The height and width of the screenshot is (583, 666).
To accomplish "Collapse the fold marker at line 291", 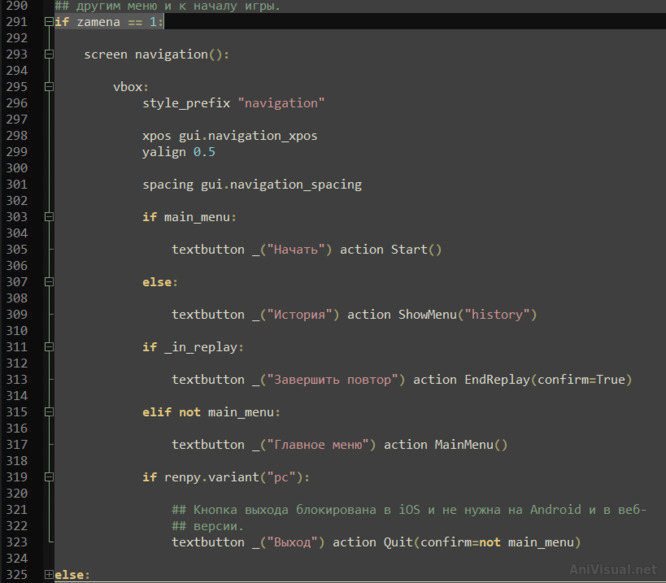I will [x=49, y=22].
